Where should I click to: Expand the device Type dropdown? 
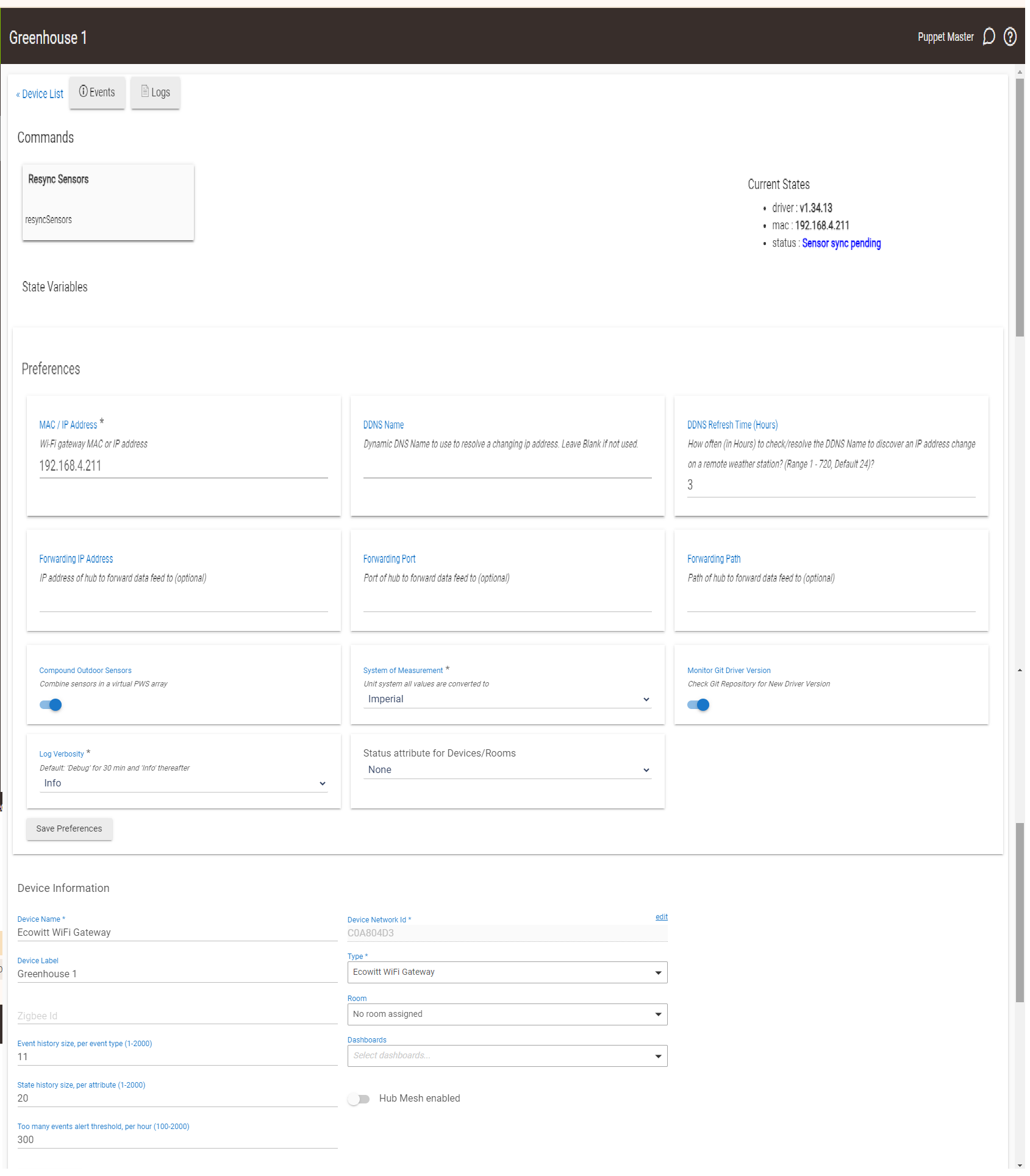pyautogui.click(x=507, y=972)
